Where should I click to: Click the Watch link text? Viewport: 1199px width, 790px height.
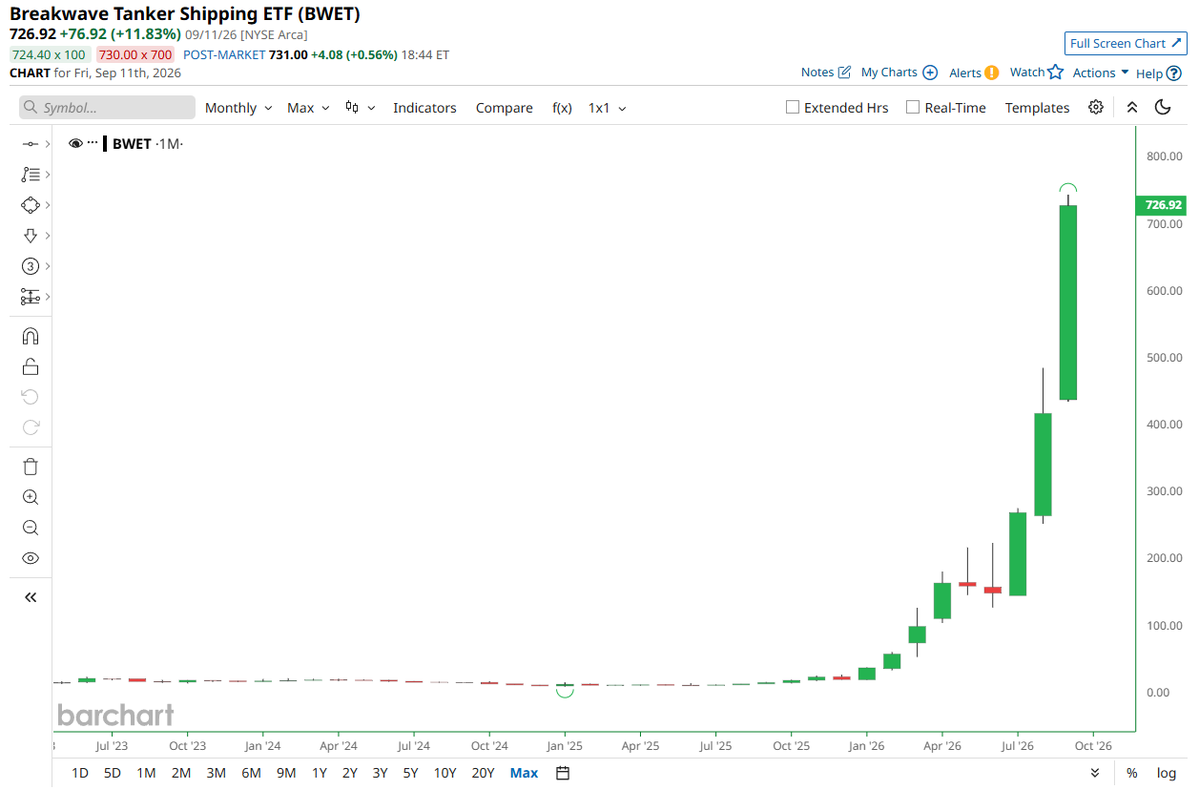click(1027, 72)
